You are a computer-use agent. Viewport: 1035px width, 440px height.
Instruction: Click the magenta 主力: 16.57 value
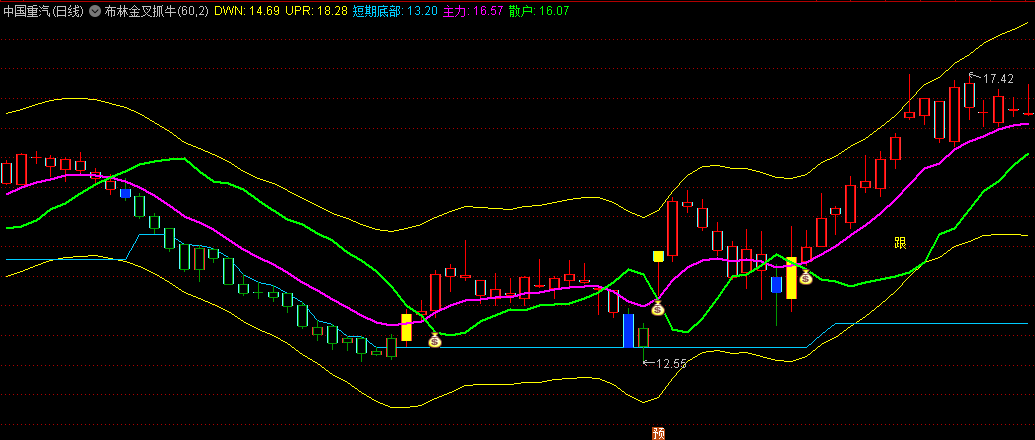(471, 11)
